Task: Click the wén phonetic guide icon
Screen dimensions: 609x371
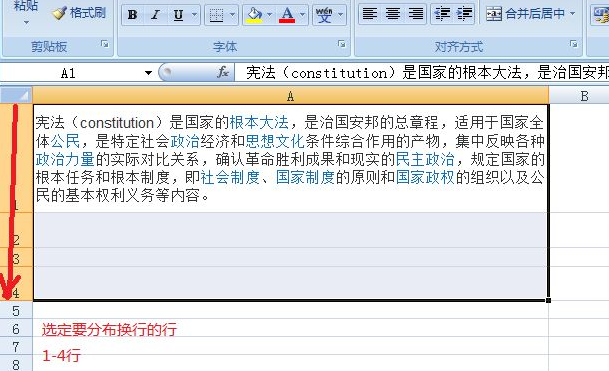Action: click(x=324, y=15)
